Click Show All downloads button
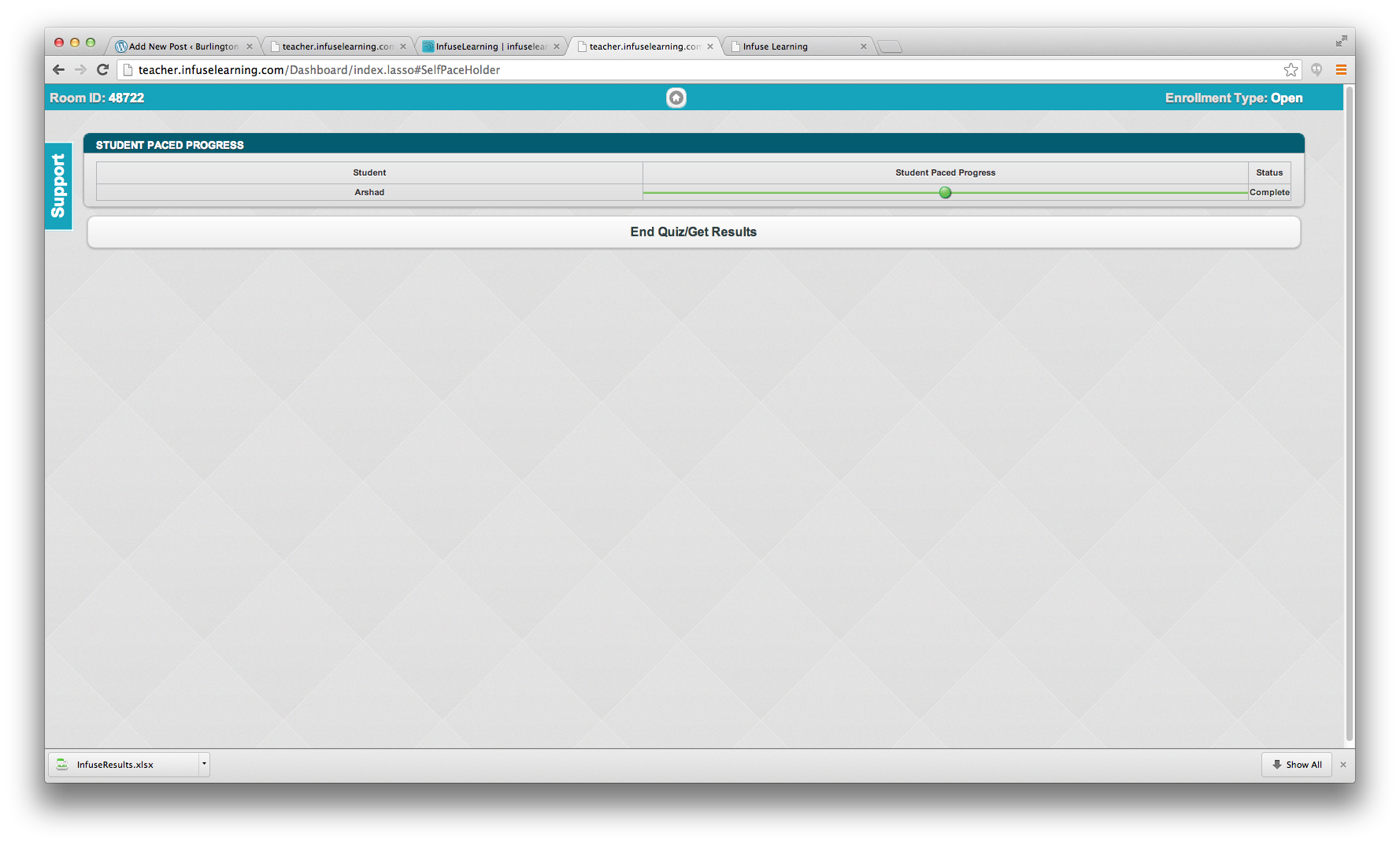Screen dimensions: 1400x845 (1297, 765)
